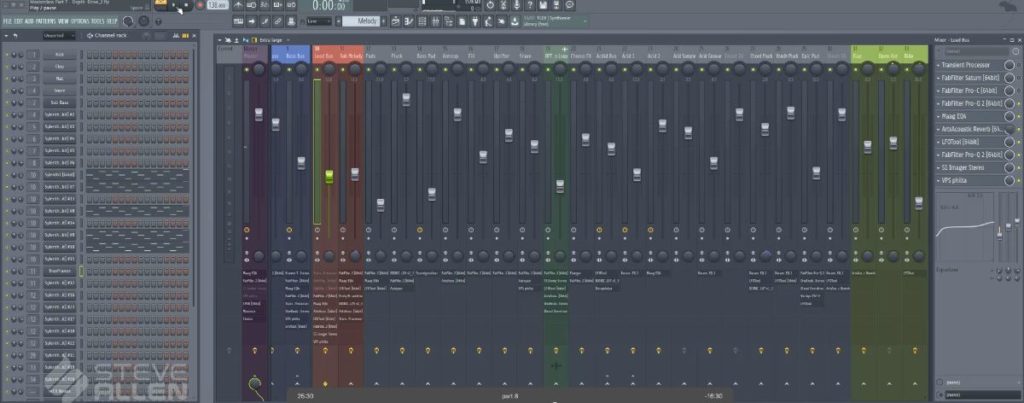Toggle the mute LED of the Clap channel

click(x=7, y=67)
